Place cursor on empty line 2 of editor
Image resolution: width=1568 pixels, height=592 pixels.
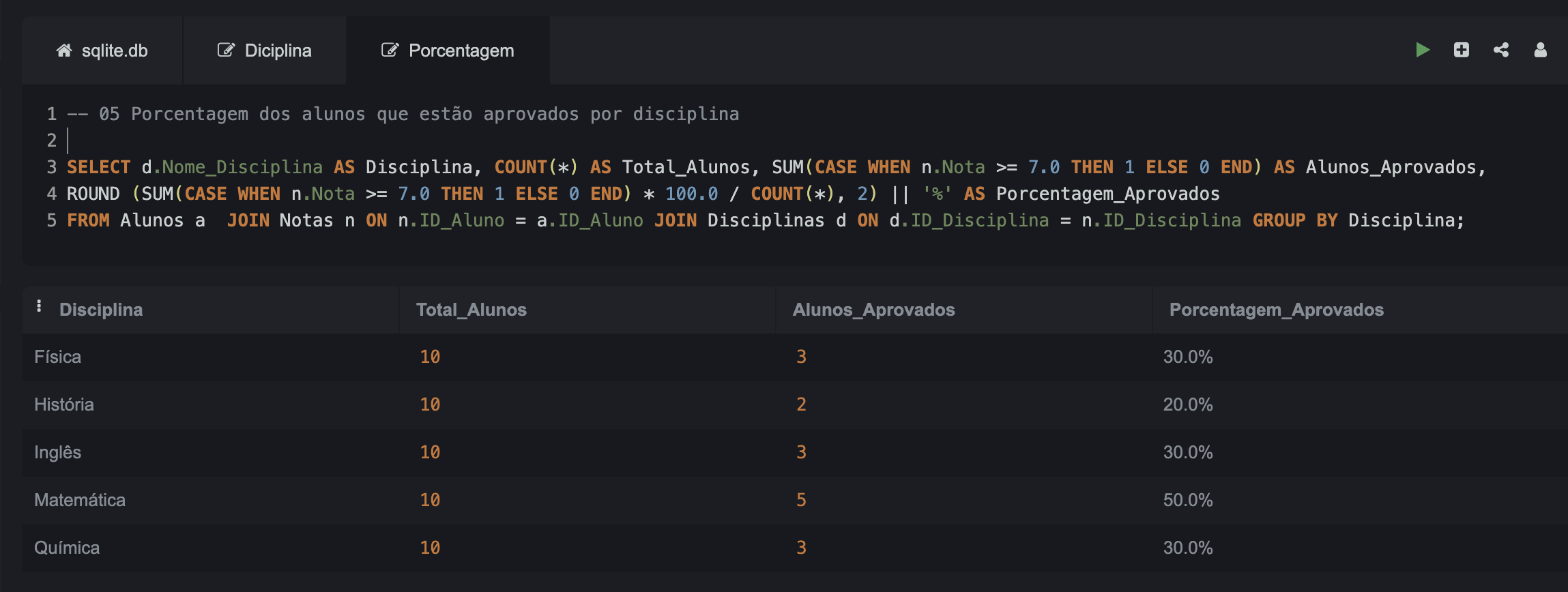409,140
